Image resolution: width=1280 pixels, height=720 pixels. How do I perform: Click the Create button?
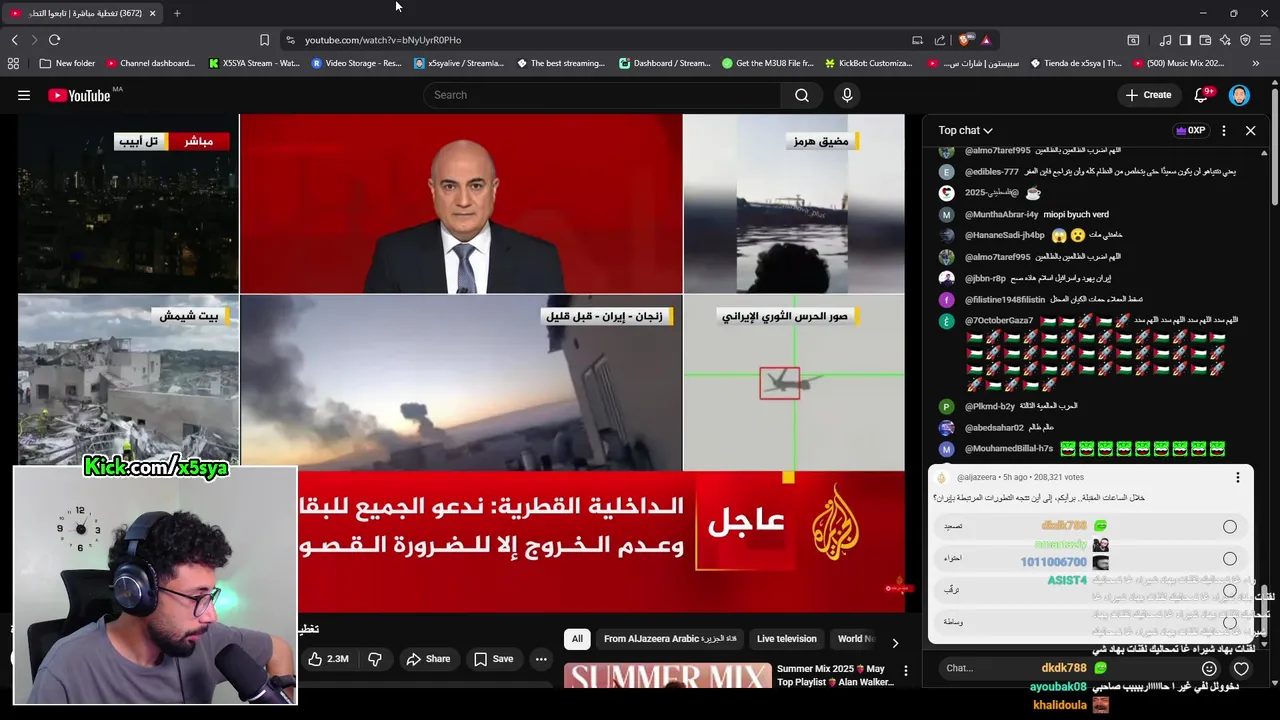click(x=1148, y=95)
